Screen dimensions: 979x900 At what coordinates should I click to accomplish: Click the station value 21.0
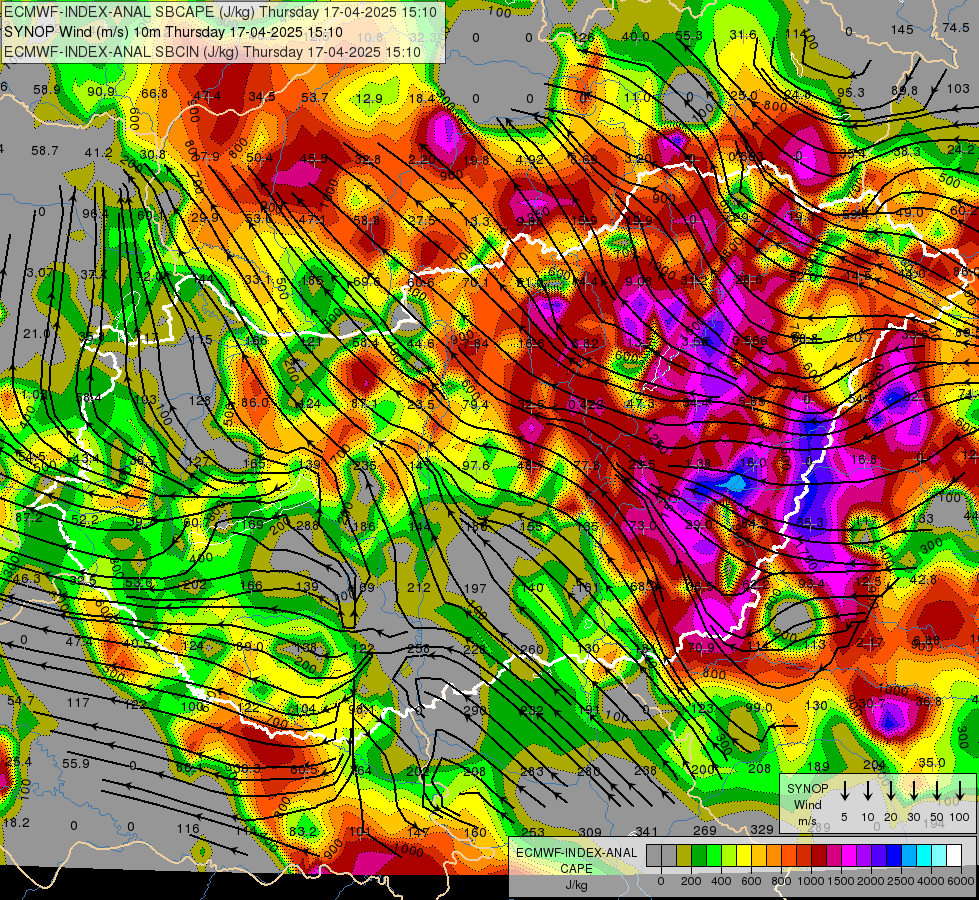(36, 334)
